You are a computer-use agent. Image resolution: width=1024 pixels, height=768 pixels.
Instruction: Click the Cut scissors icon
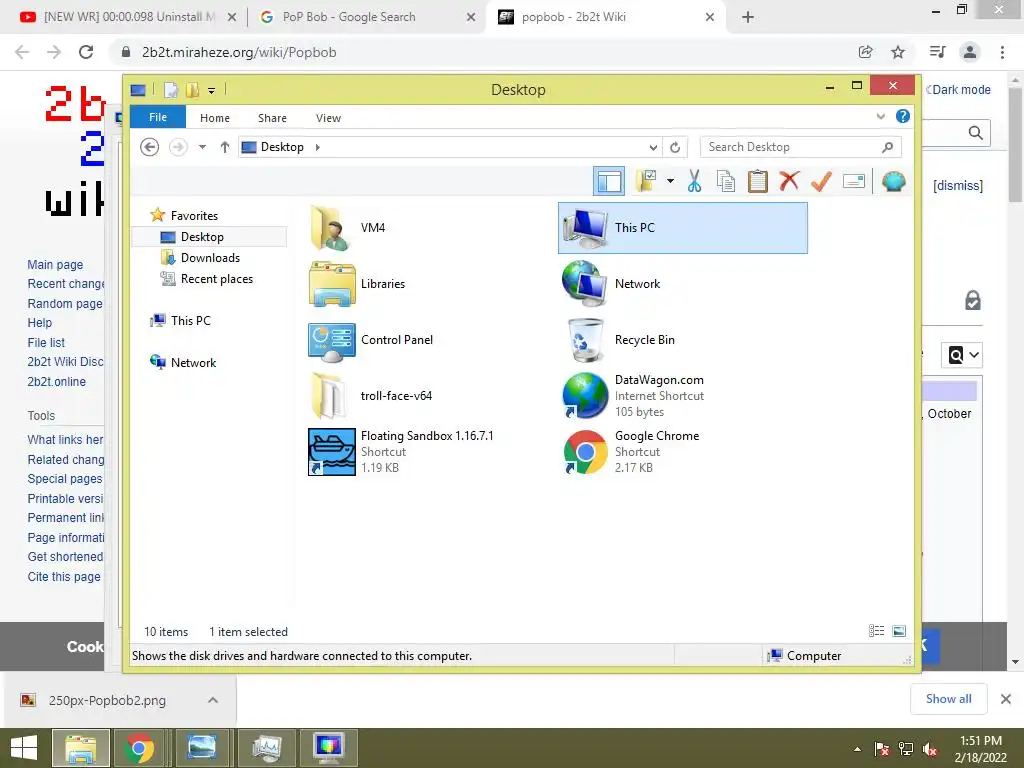point(694,181)
